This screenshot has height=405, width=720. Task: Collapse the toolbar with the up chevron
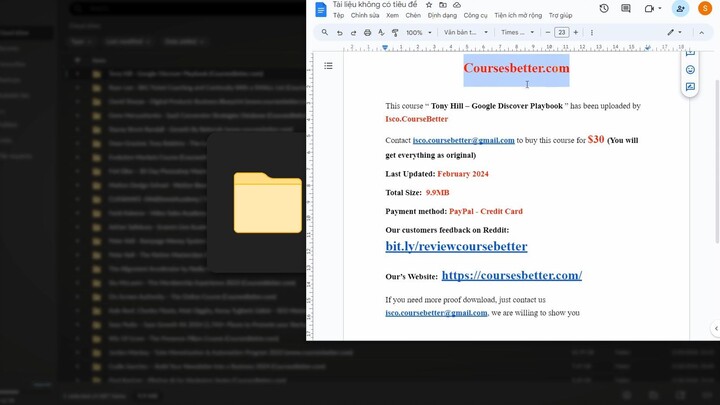pyautogui.click(x=702, y=33)
